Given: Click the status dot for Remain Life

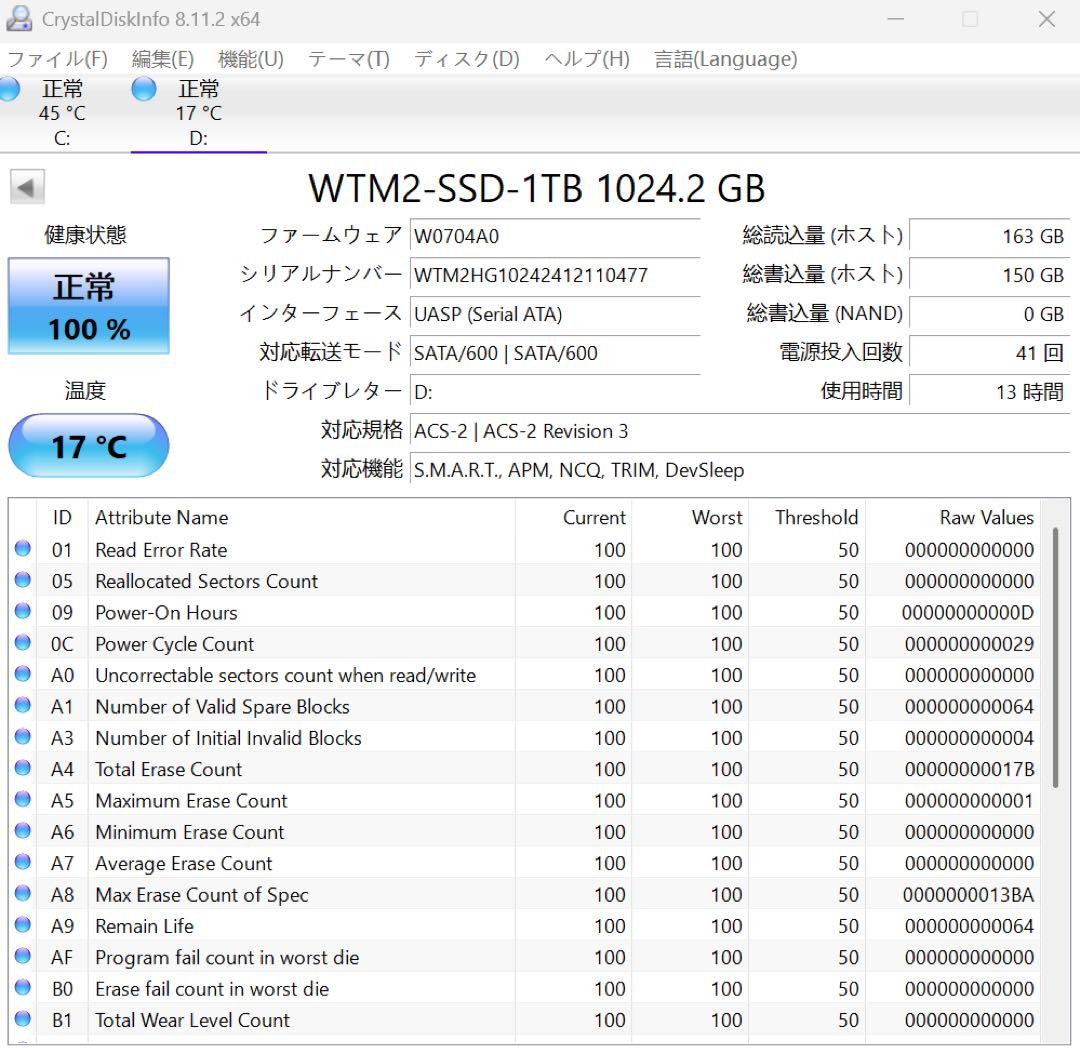Looking at the screenshot, I should (23, 924).
